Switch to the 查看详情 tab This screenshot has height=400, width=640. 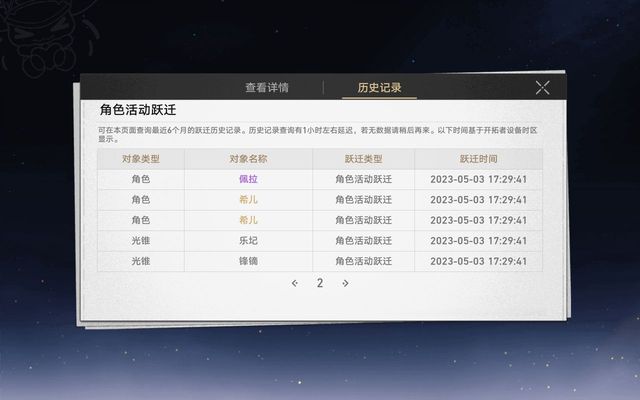click(267, 88)
